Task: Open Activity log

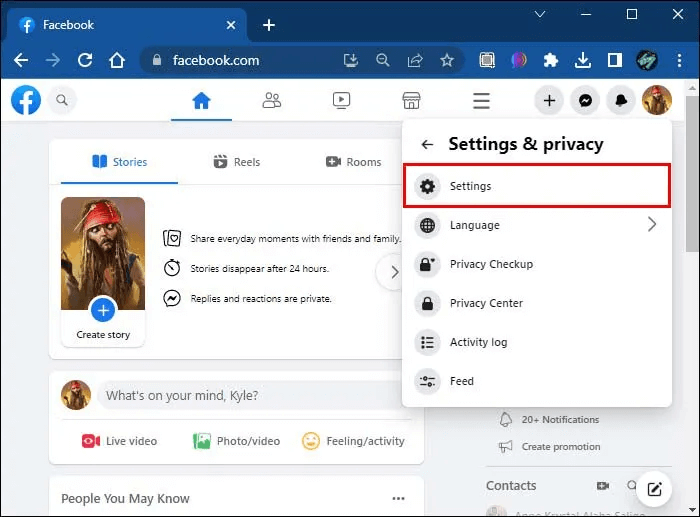Action: (537, 342)
